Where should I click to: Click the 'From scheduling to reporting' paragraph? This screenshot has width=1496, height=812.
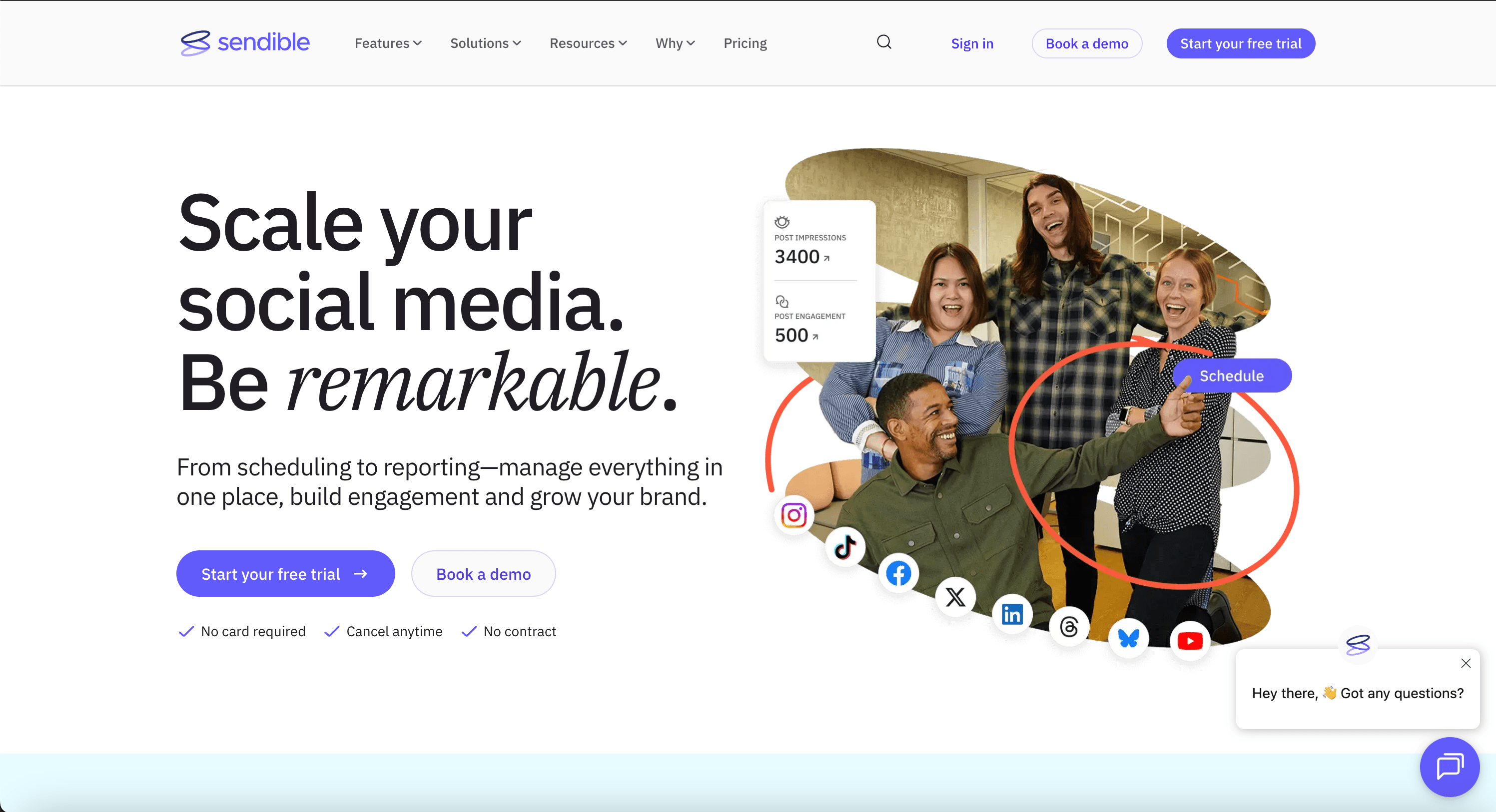pos(450,482)
